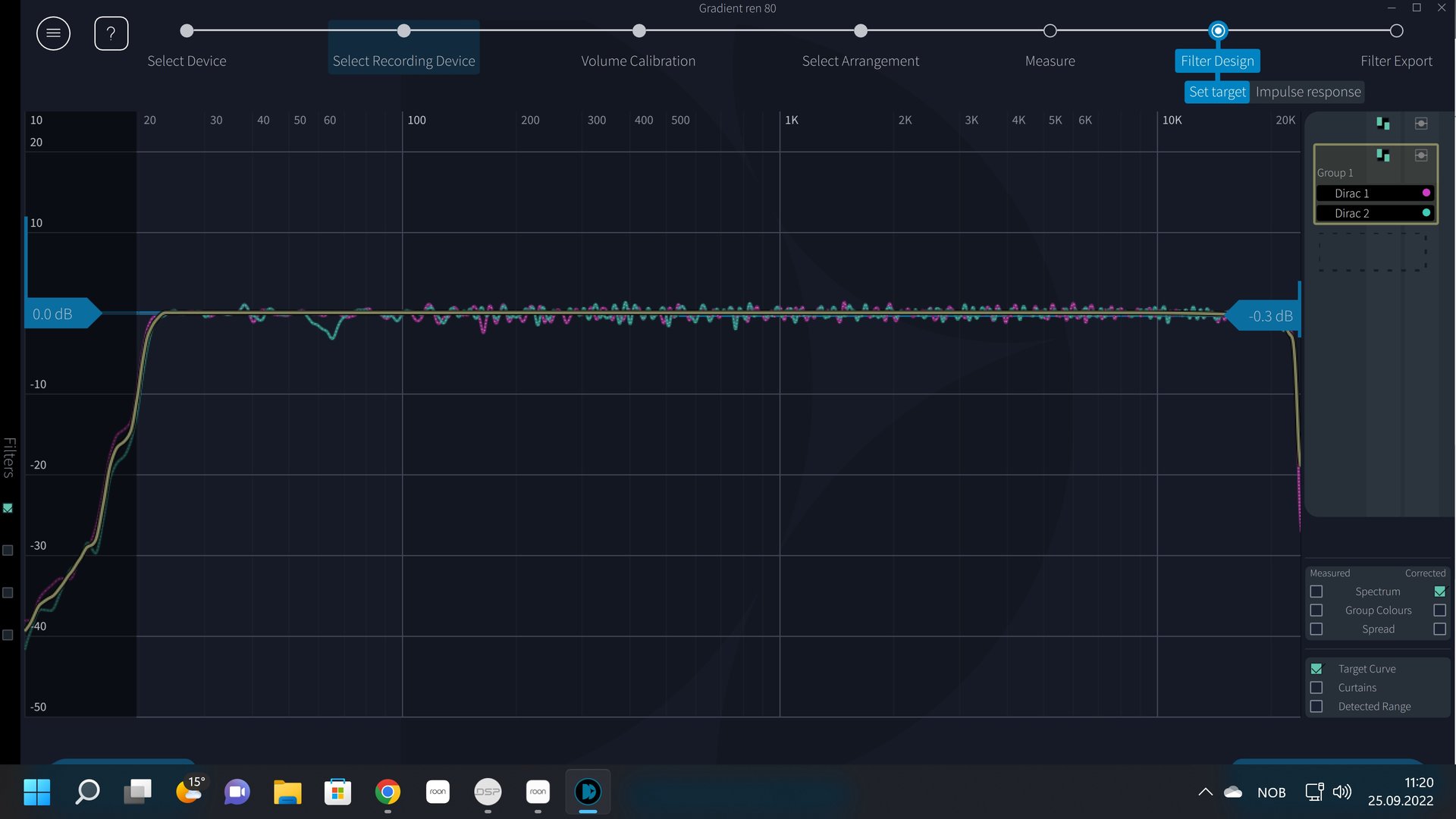
Task: Click the Dirac Live taskbar icon
Action: [x=588, y=792]
